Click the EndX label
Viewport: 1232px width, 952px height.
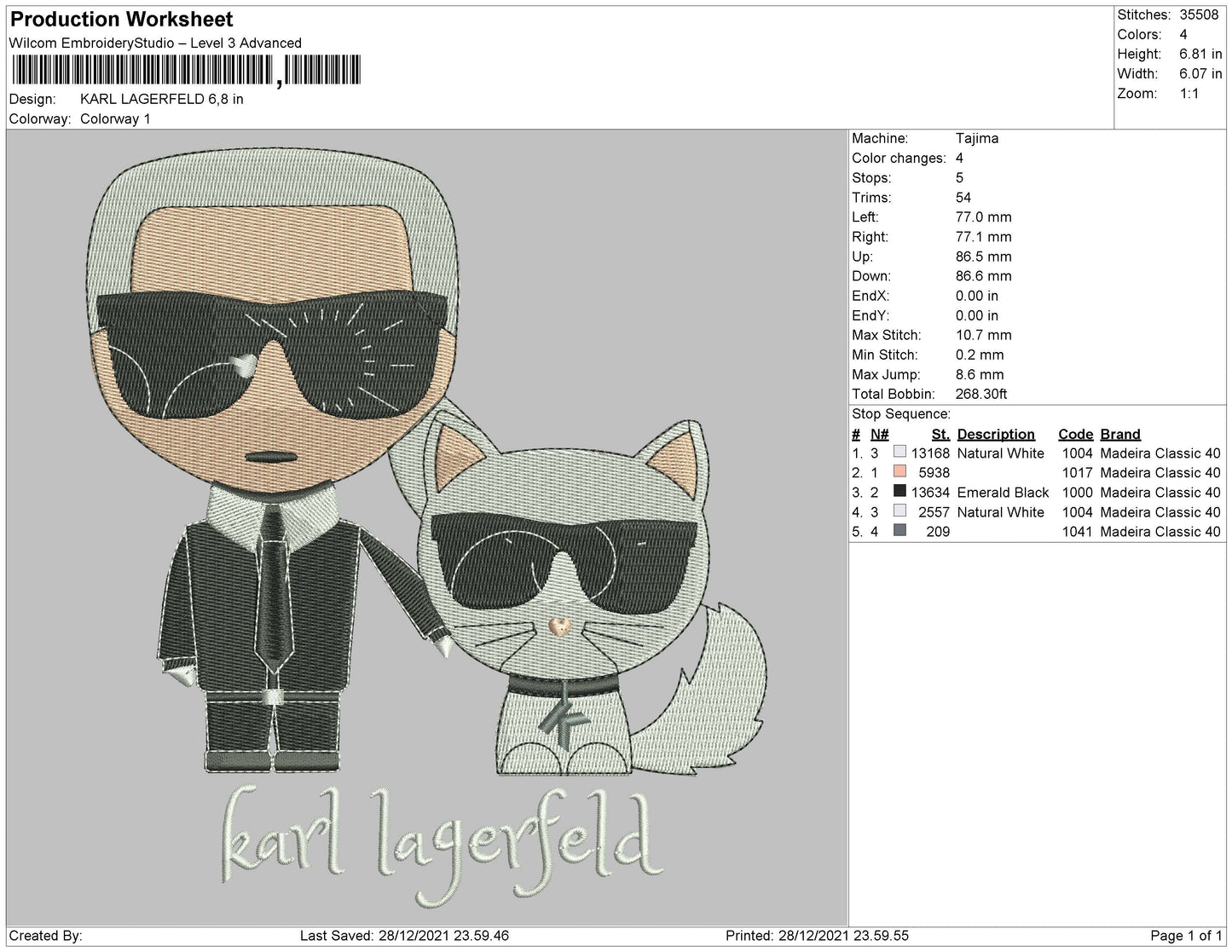pyautogui.click(x=870, y=296)
